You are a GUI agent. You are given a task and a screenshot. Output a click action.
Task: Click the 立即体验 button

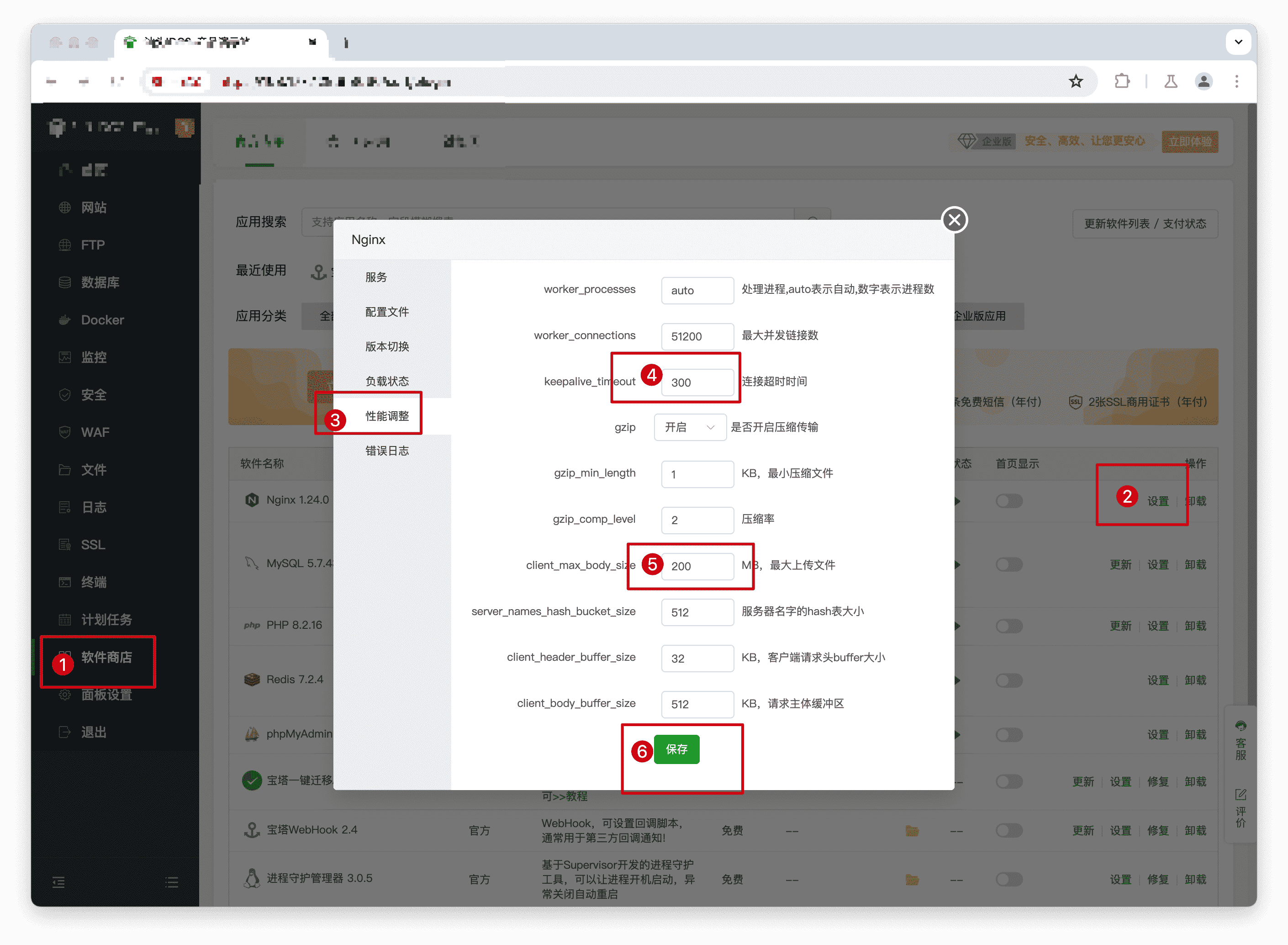[1190, 141]
